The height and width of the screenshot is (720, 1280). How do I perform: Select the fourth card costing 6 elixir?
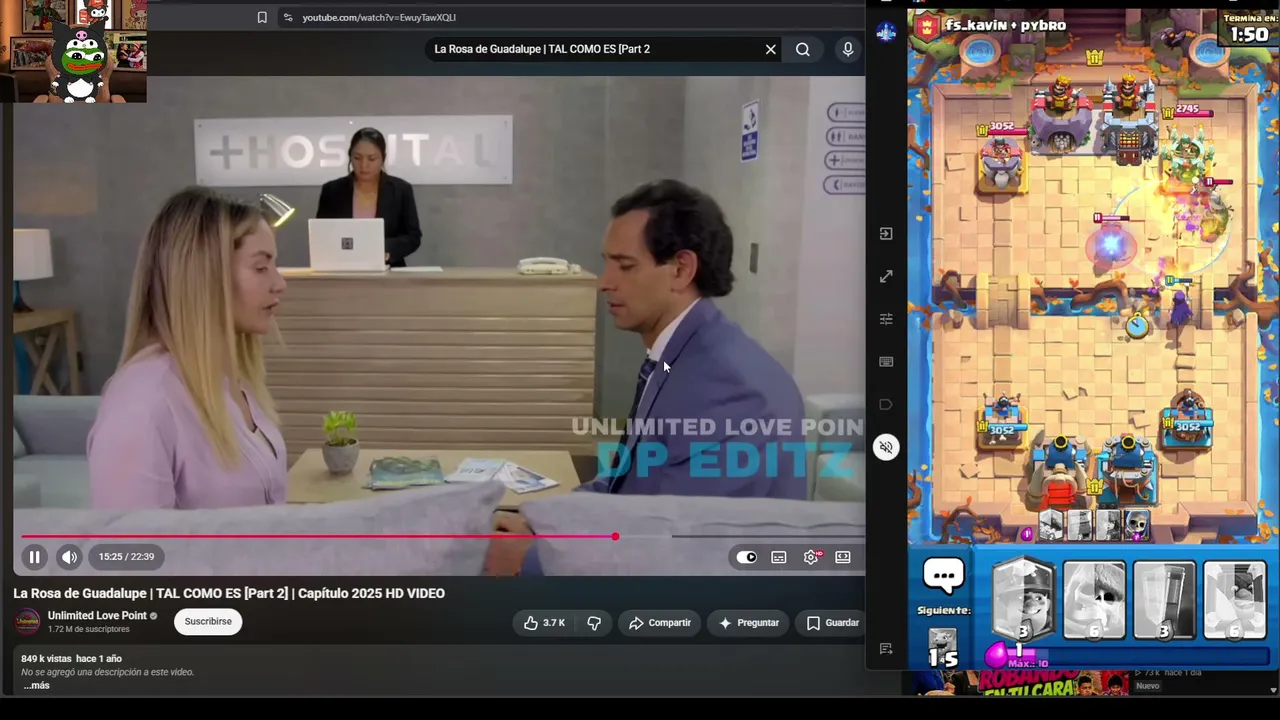(x=1235, y=599)
